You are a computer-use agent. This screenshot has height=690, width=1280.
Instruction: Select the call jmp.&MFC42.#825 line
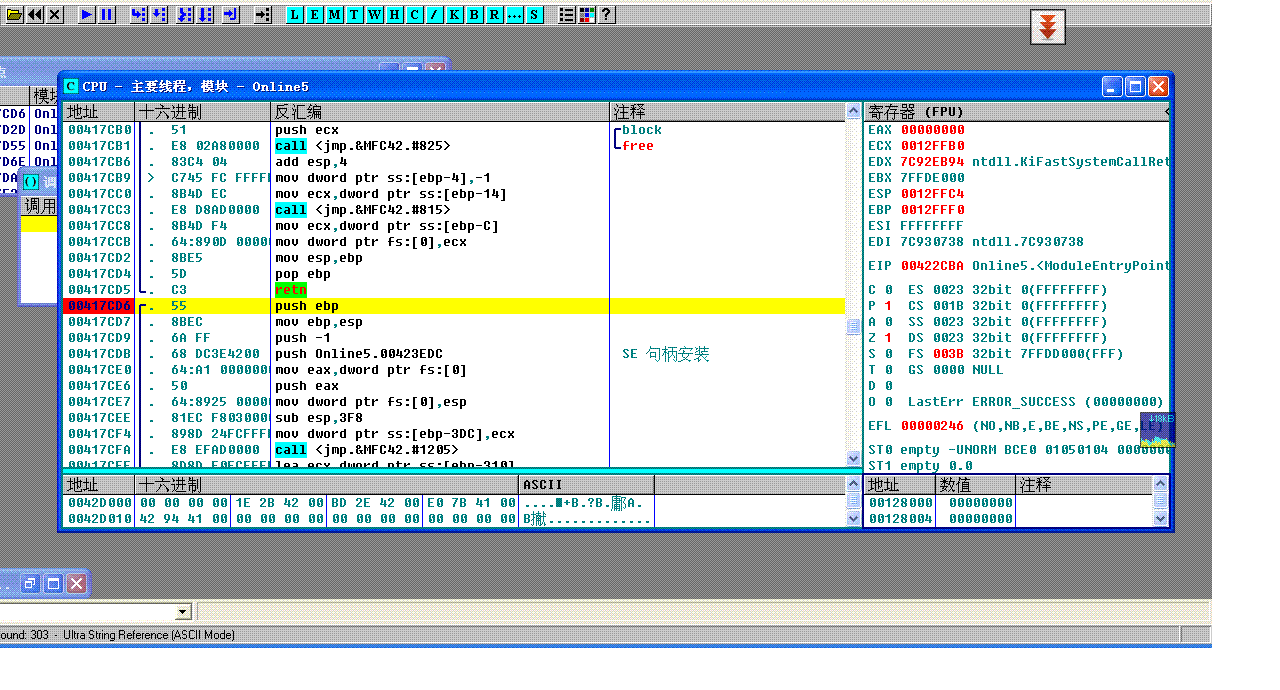click(x=455, y=146)
